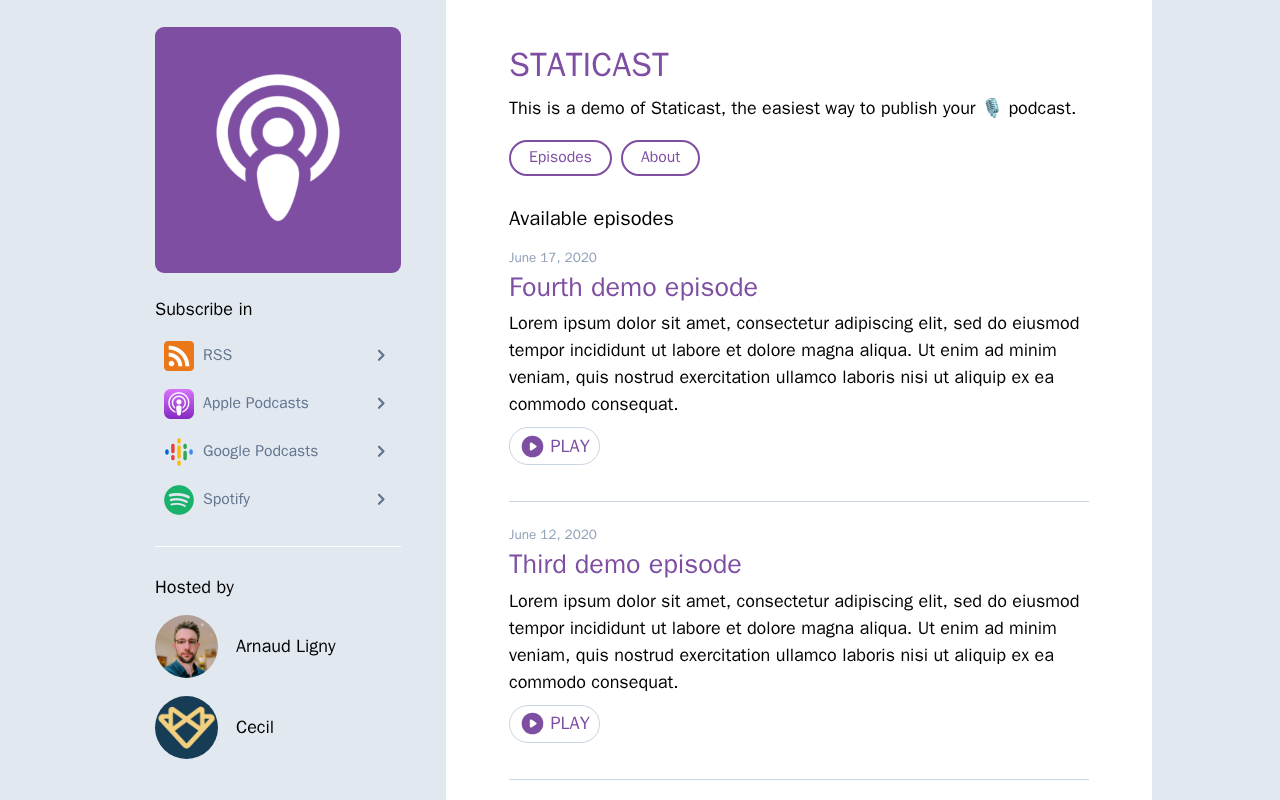Switch to the Episodes tab
1280x800 pixels.
point(560,158)
